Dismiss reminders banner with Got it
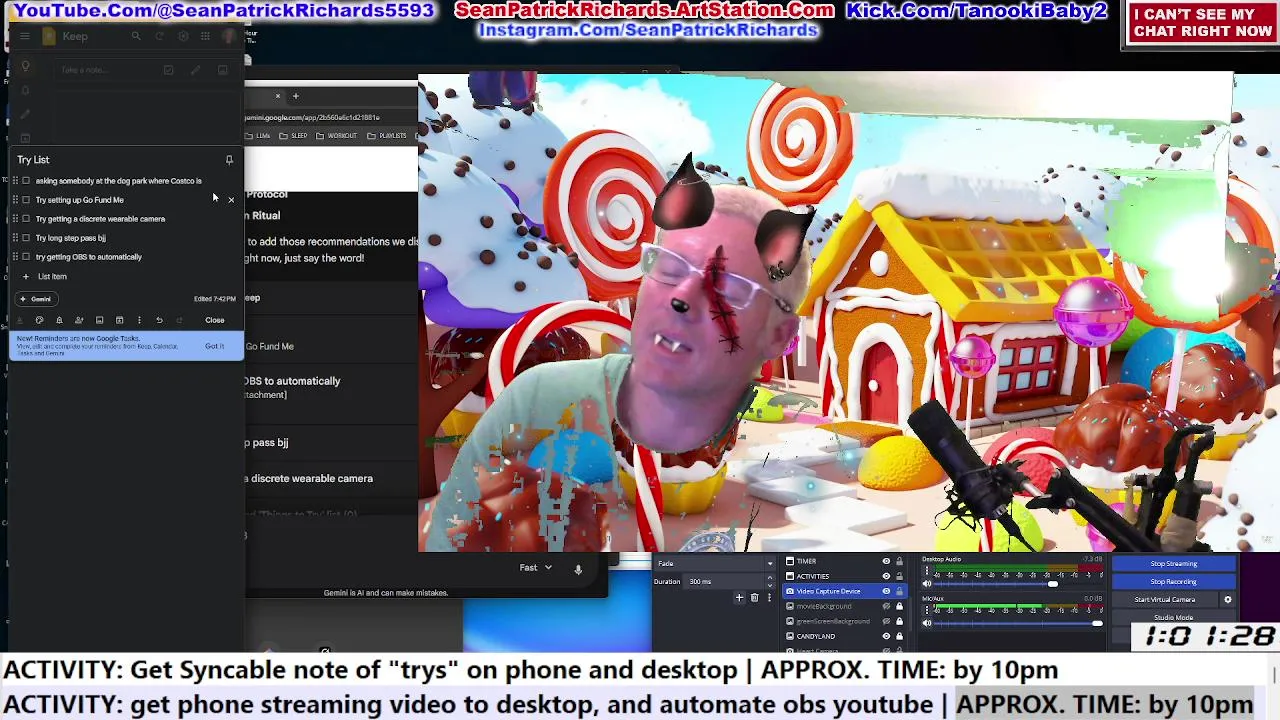Viewport: 1280px width, 720px height. [x=214, y=346]
